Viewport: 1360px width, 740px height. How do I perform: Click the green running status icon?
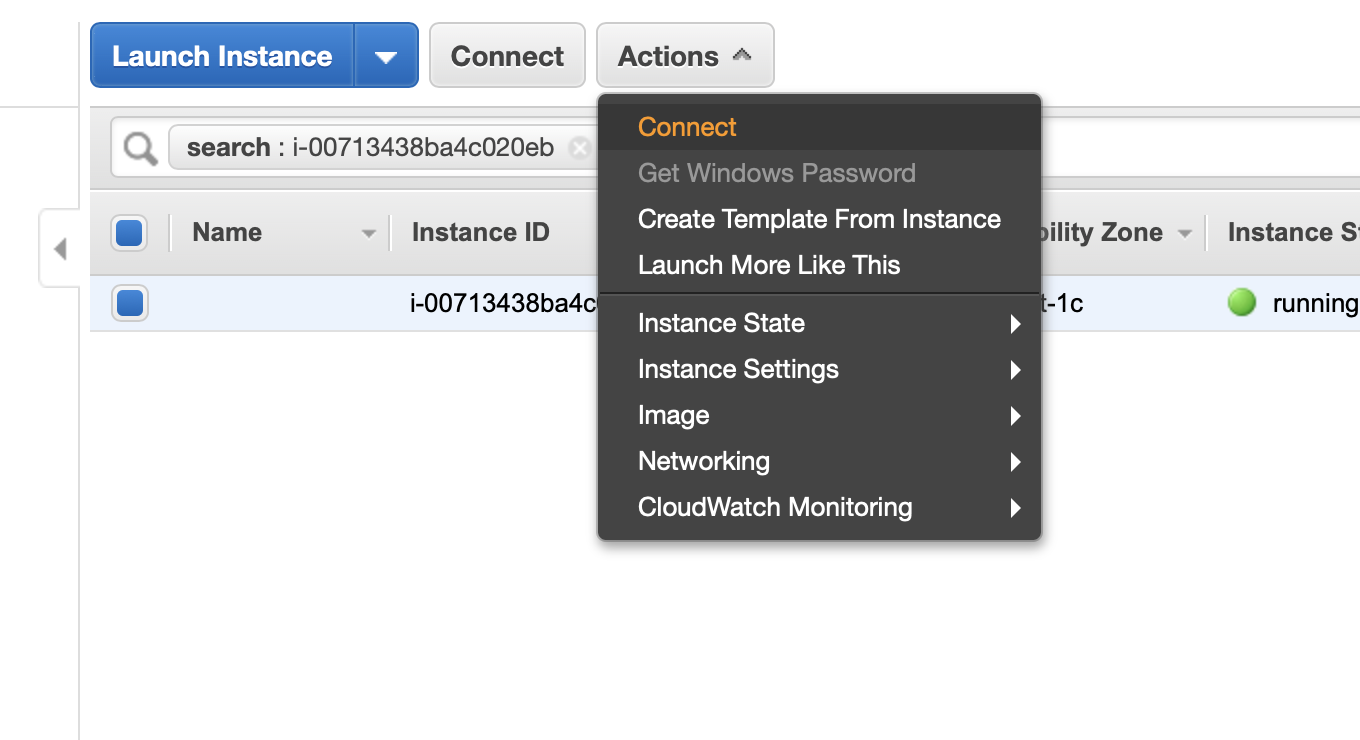(1241, 302)
